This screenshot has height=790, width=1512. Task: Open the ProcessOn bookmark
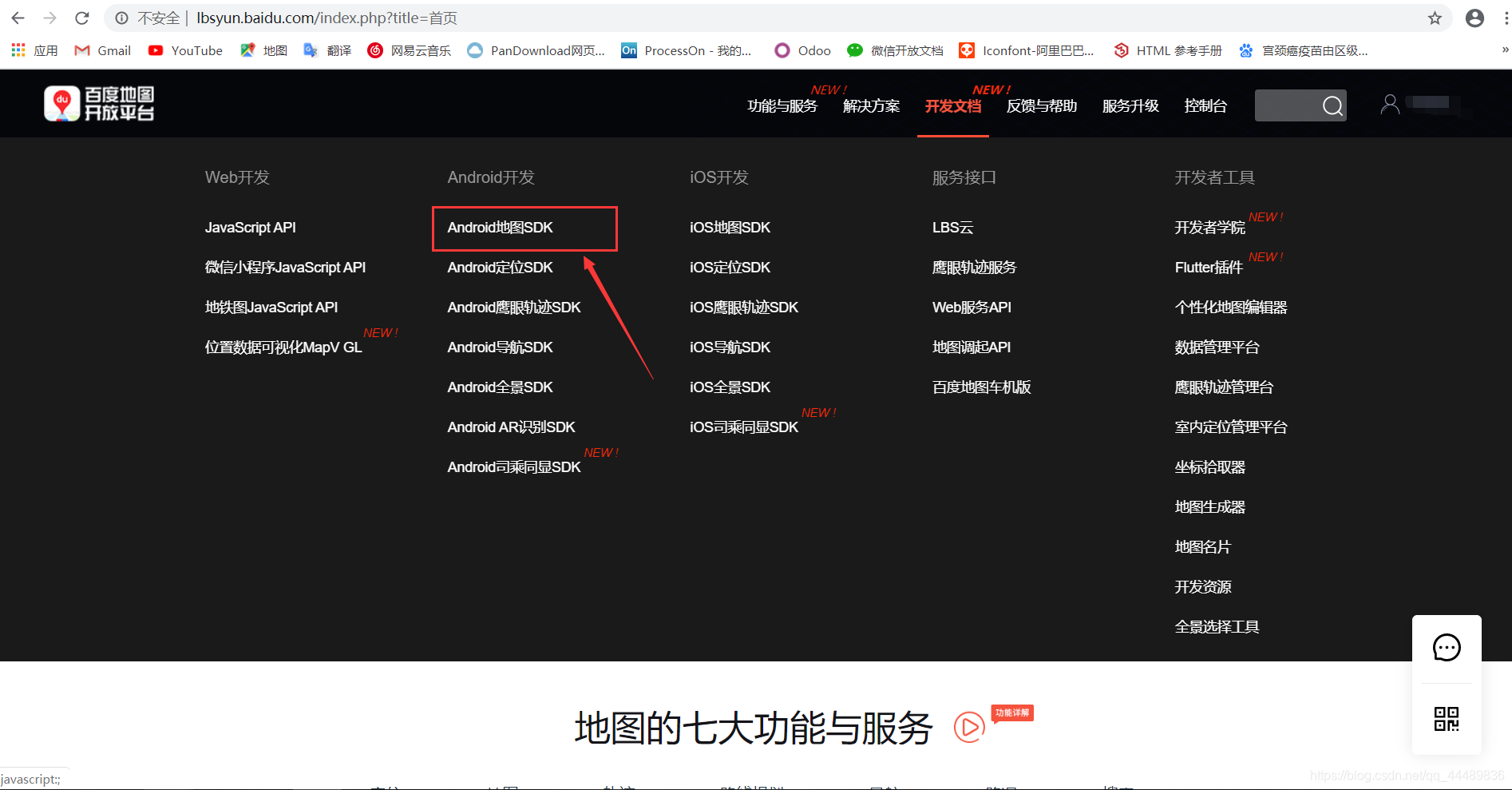[687, 50]
